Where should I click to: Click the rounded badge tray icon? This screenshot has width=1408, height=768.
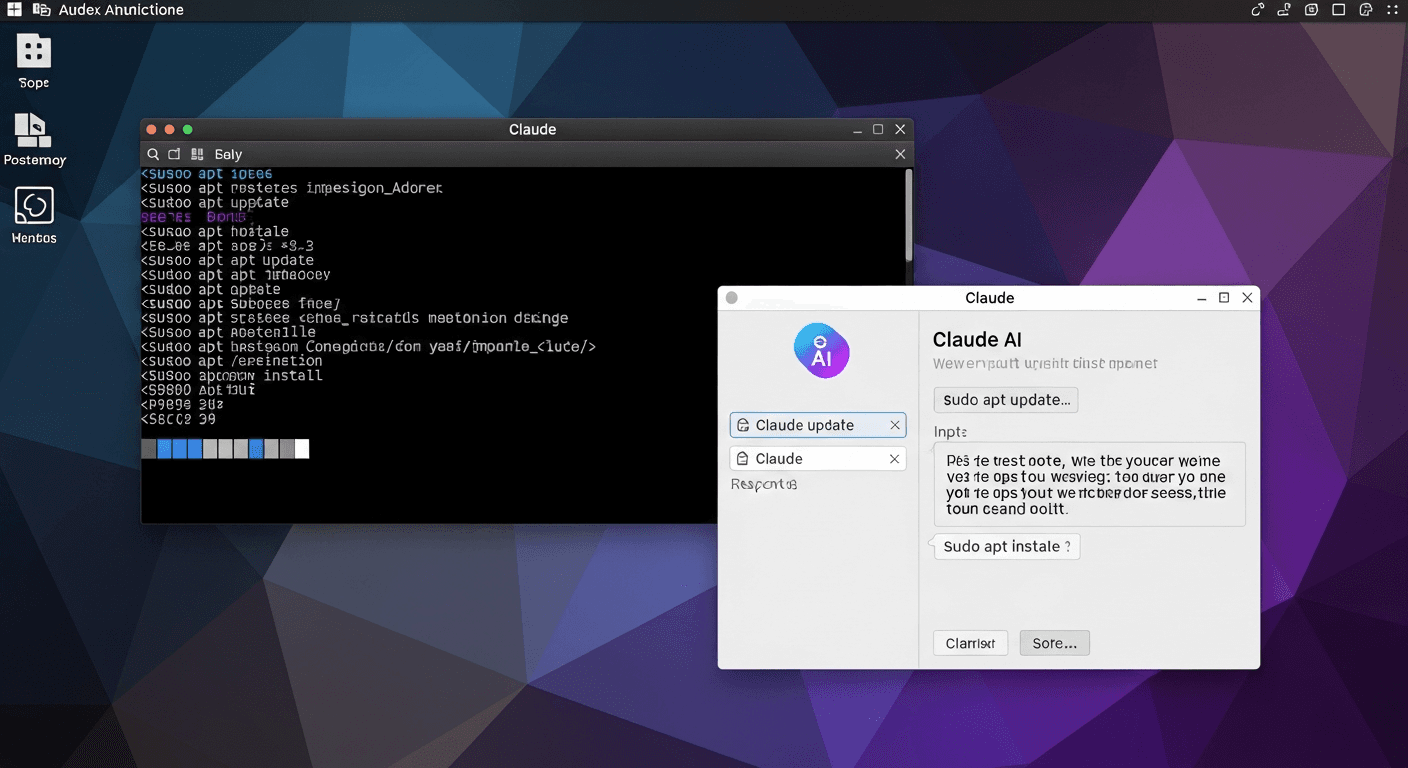[x=1312, y=10]
